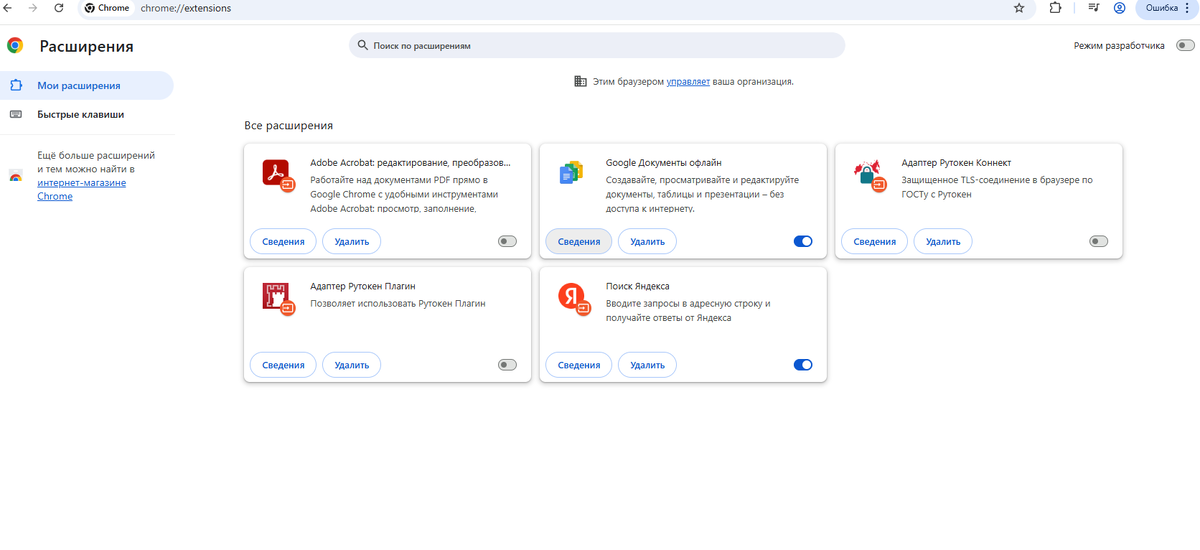1200x550 pixels.
Task: Go forward with the browser forward arrow
Action: click(34, 8)
